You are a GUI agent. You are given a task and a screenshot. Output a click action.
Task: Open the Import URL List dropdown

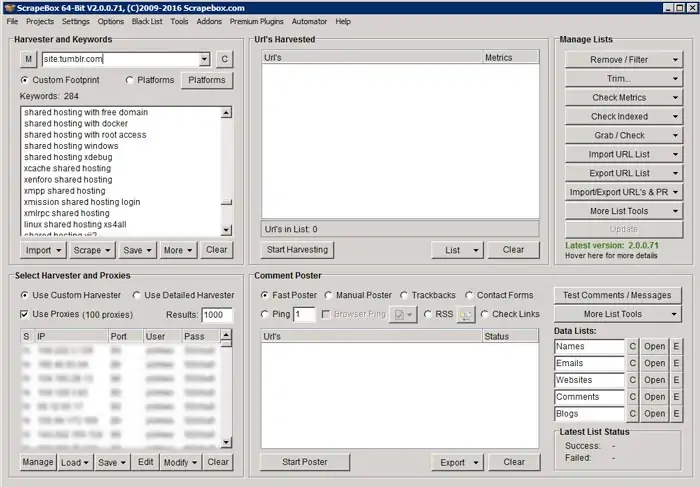click(x=624, y=154)
